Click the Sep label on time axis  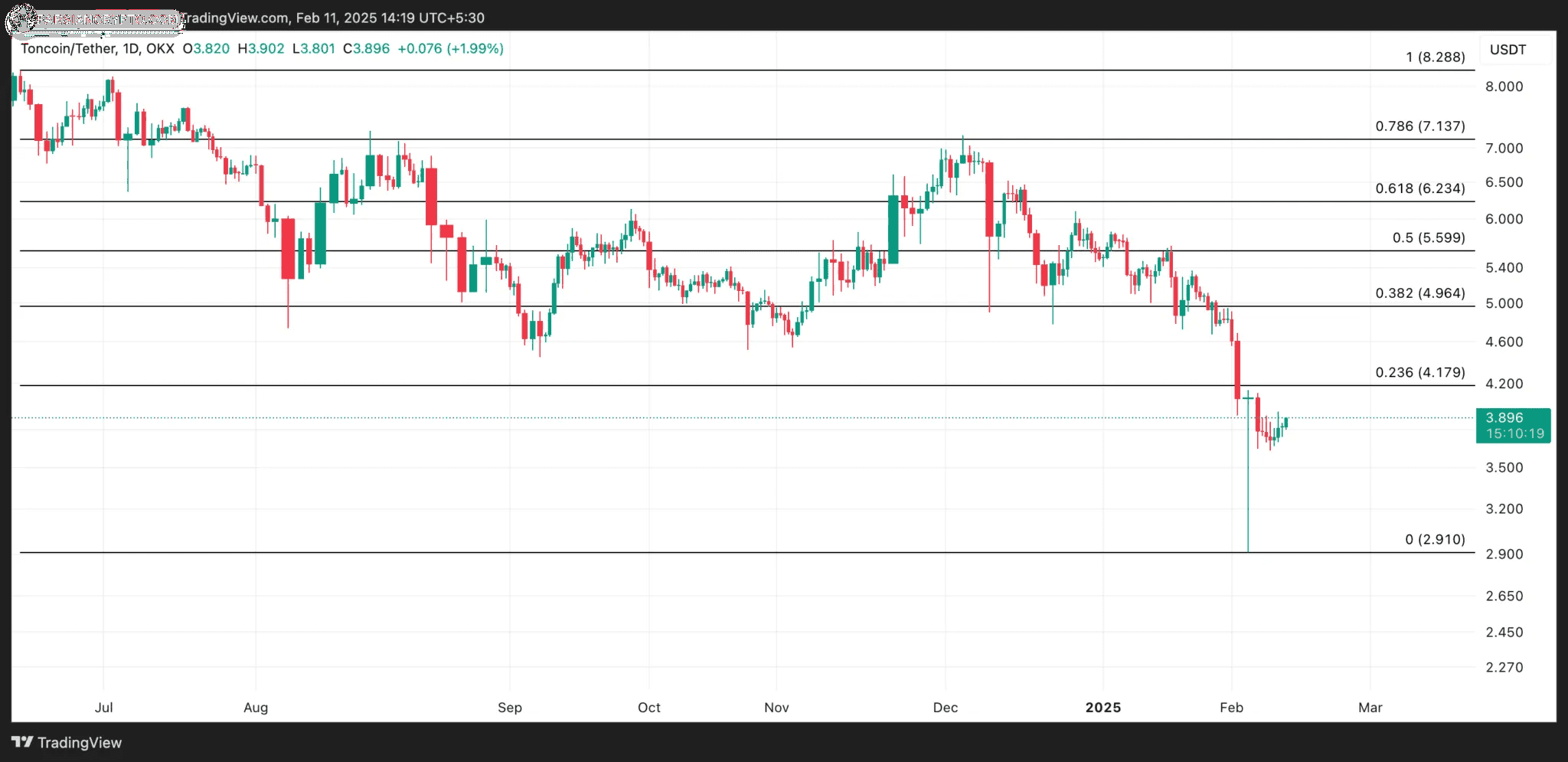coord(509,708)
